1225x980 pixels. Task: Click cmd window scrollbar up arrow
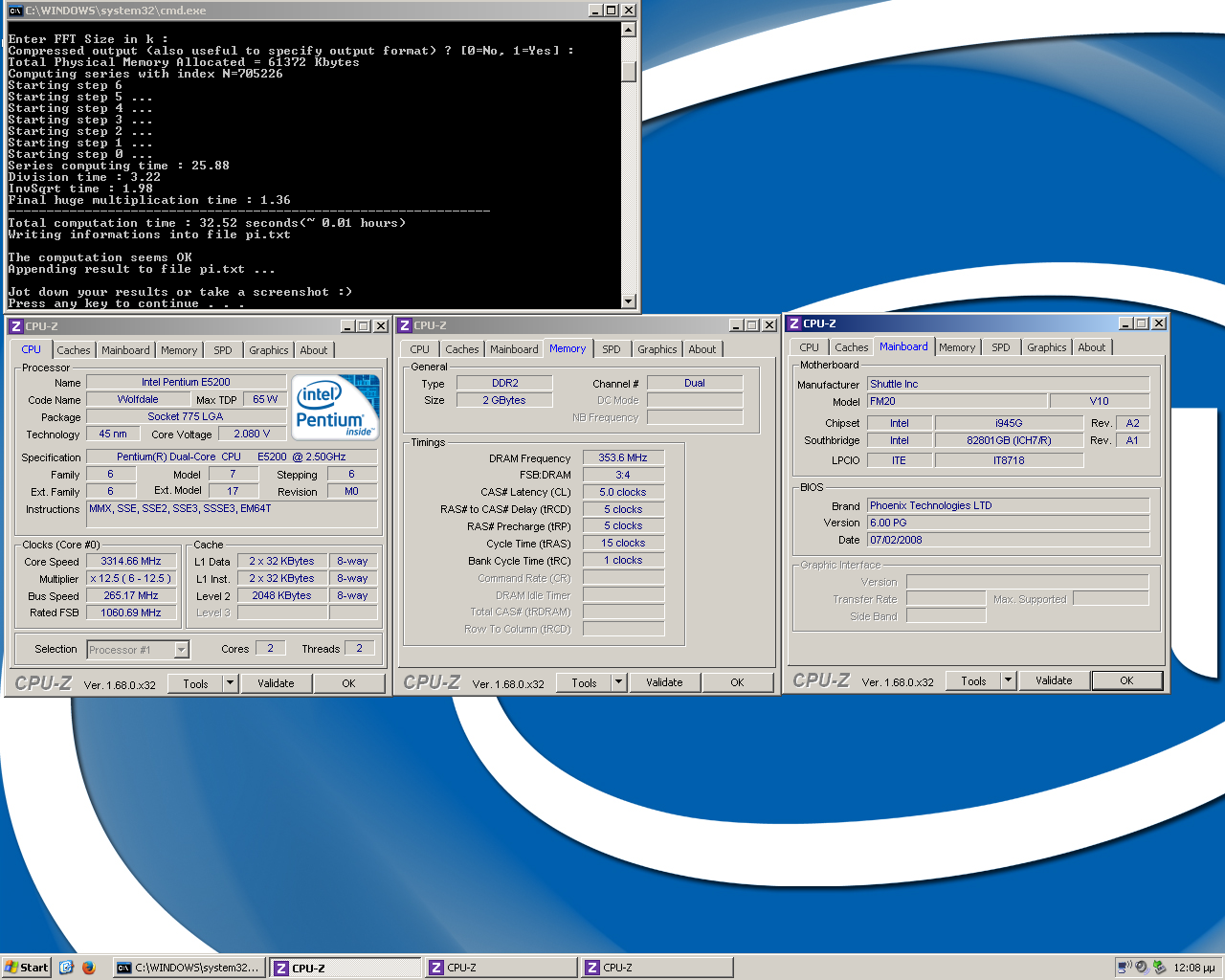pos(629,30)
